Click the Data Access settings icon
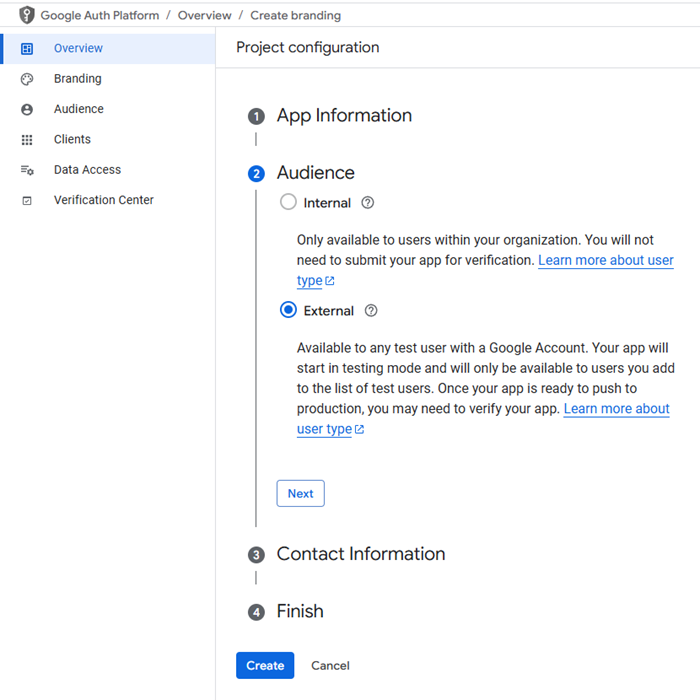 (27, 170)
